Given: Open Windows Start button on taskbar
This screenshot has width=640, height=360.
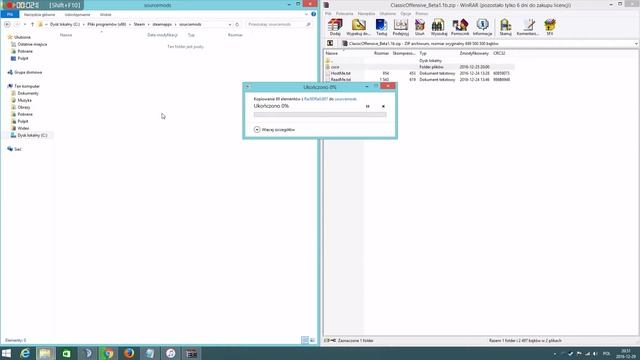Looking at the screenshot, I should click(6, 353).
